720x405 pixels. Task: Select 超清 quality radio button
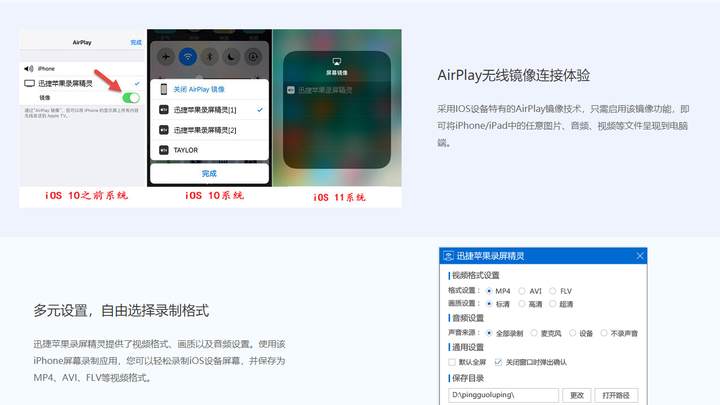(552, 304)
